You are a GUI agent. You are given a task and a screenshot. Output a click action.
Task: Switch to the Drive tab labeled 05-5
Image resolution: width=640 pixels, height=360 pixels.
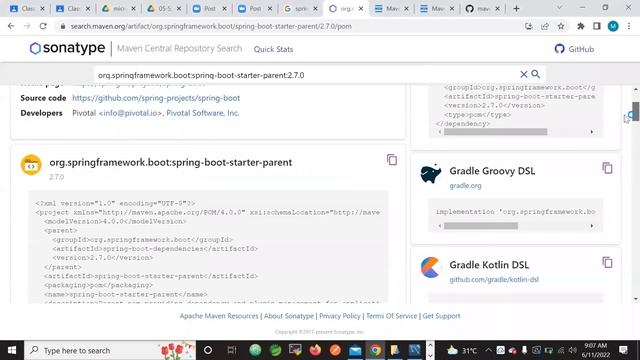tap(164, 9)
